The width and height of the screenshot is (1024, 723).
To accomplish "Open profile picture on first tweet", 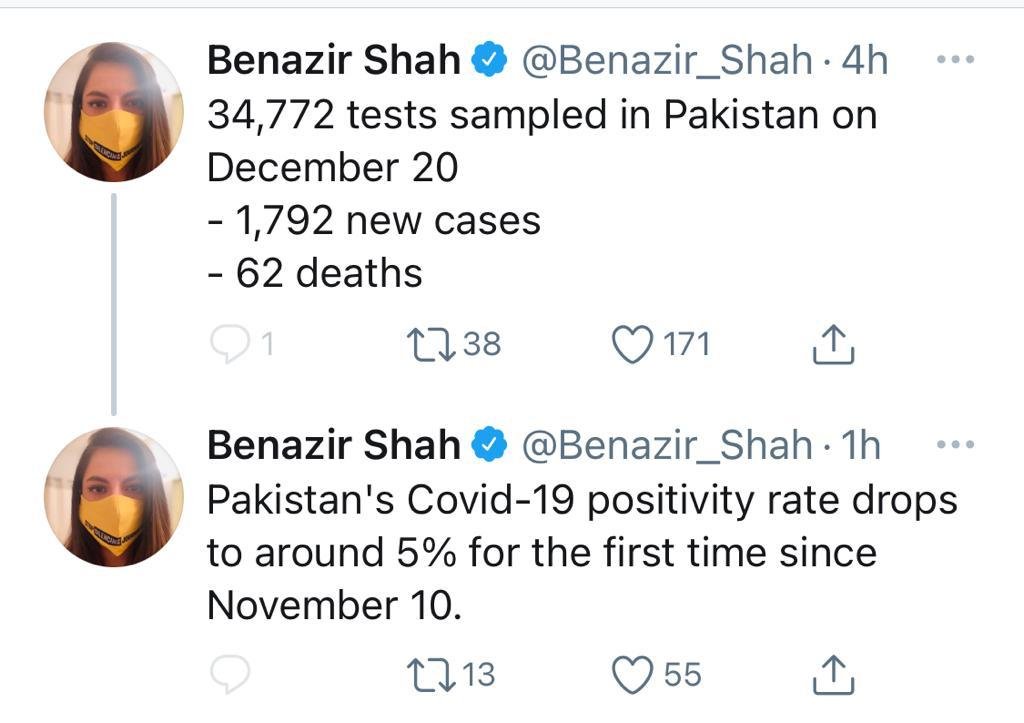I will pos(114,112).
